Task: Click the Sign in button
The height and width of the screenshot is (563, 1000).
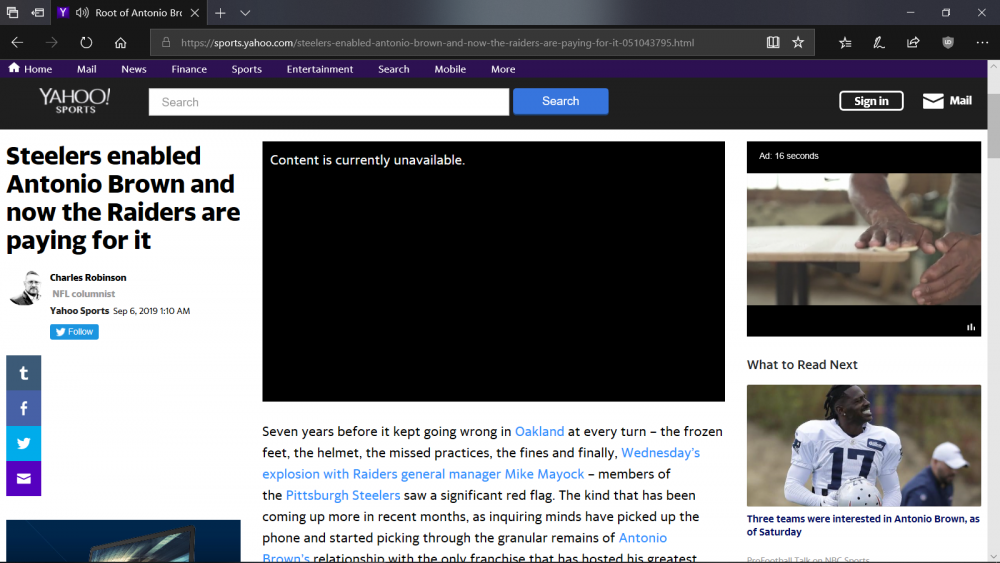Action: pyautogui.click(x=871, y=101)
